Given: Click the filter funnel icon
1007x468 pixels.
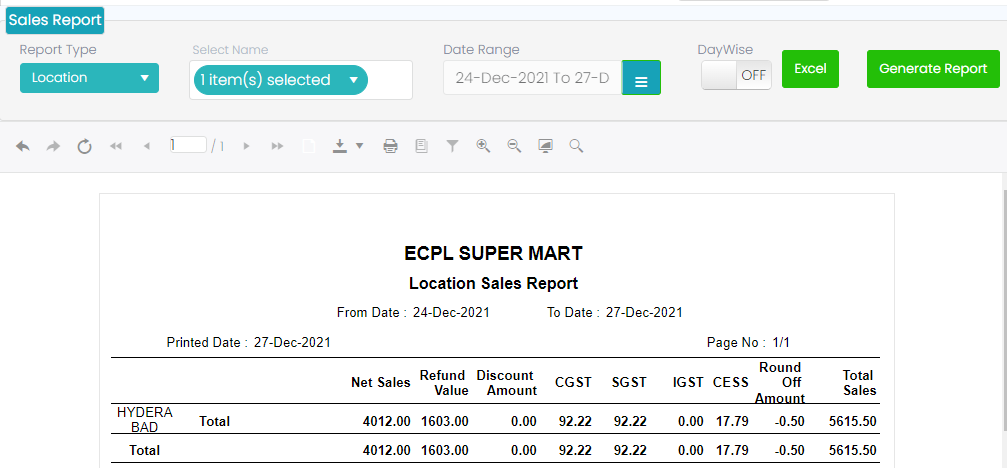Looking at the screenshot, I should click(x=452, y=146).
